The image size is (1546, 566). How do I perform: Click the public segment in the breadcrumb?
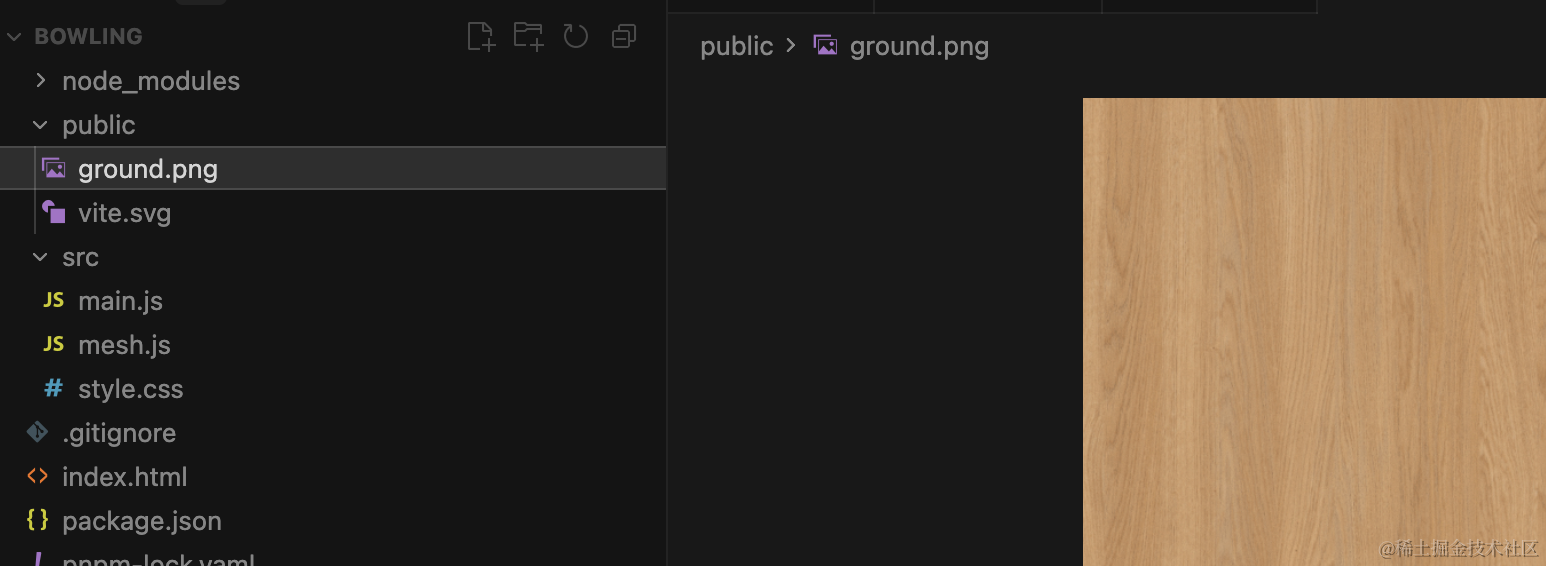tap(736, 46)
